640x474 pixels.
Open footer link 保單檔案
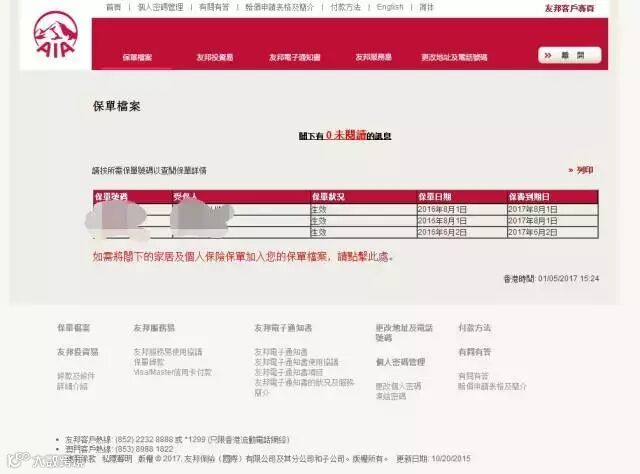(x=73, y=327)
